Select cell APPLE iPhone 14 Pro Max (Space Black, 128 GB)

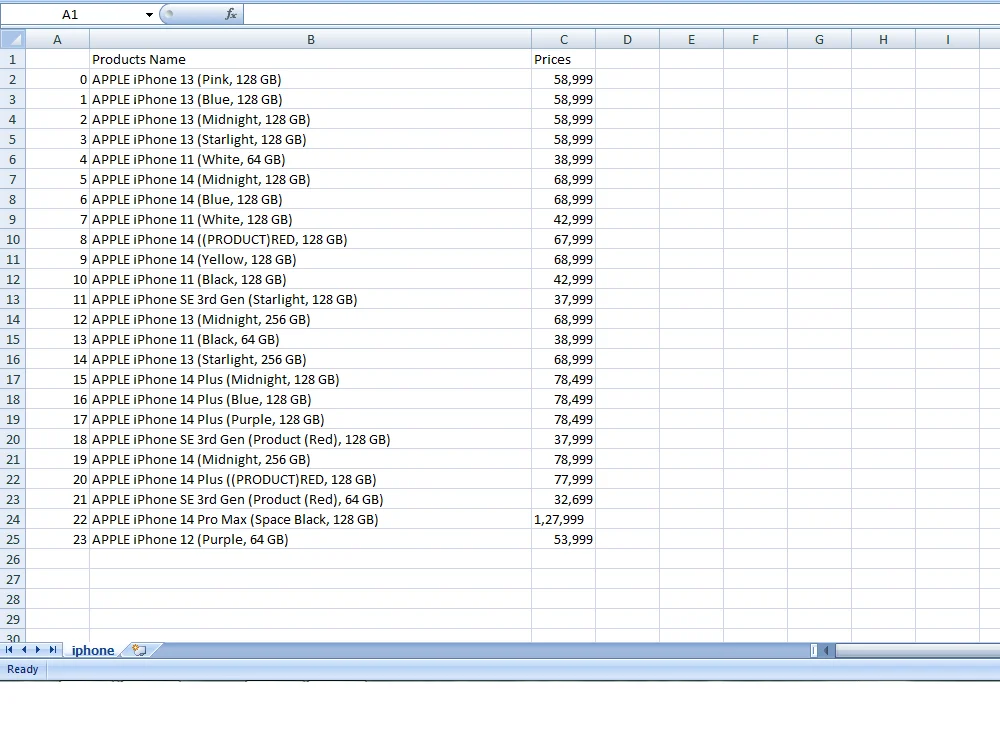311,519
